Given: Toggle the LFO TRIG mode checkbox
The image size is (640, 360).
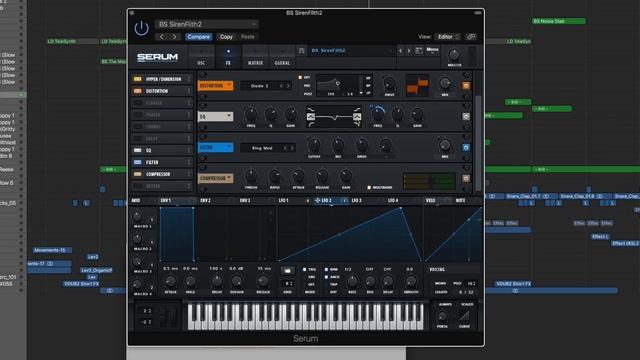Looking at the screenshot, I should pyautogui.click(x=304, y=270).
